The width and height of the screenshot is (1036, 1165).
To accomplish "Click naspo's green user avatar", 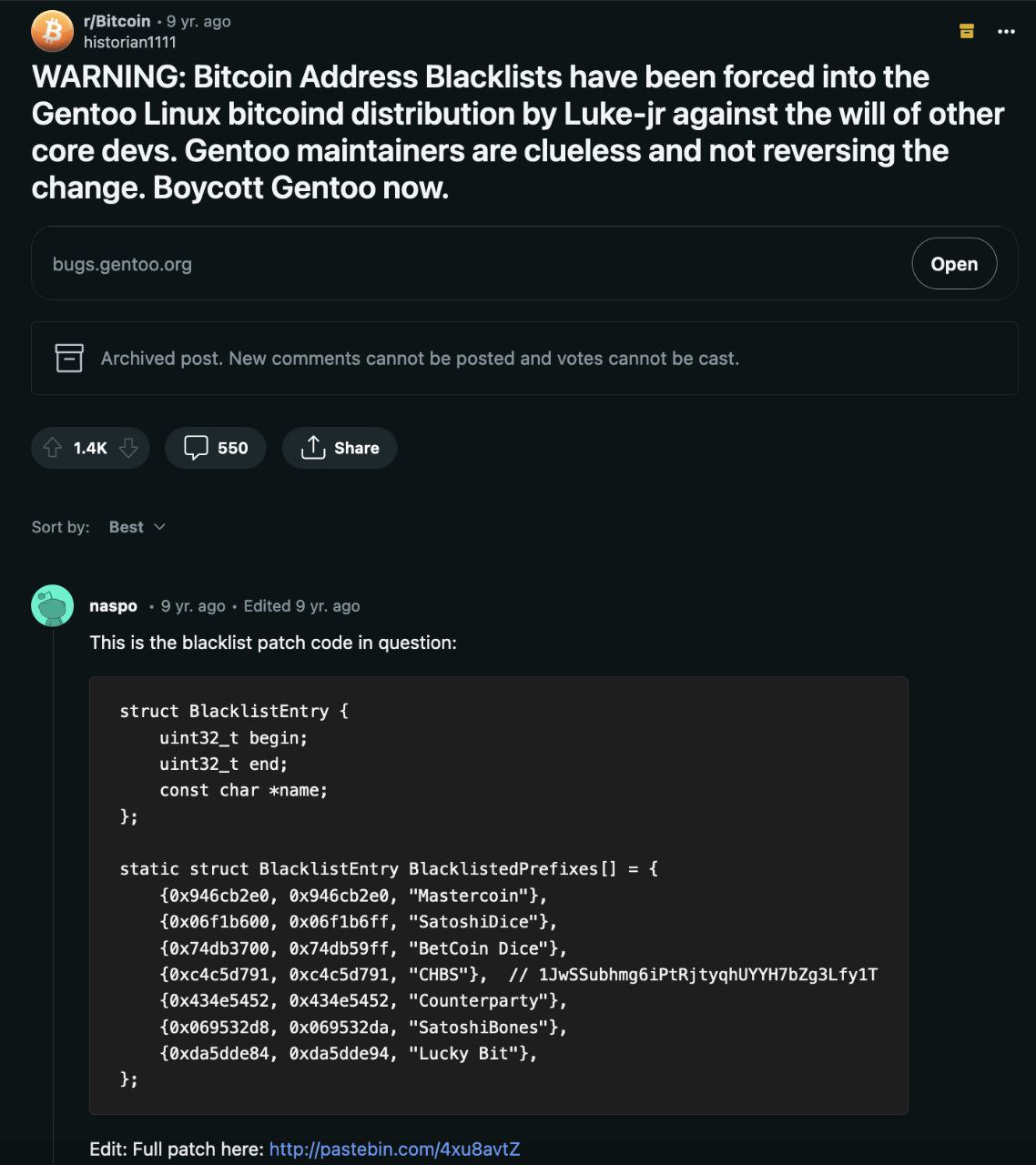I will 52,605.
